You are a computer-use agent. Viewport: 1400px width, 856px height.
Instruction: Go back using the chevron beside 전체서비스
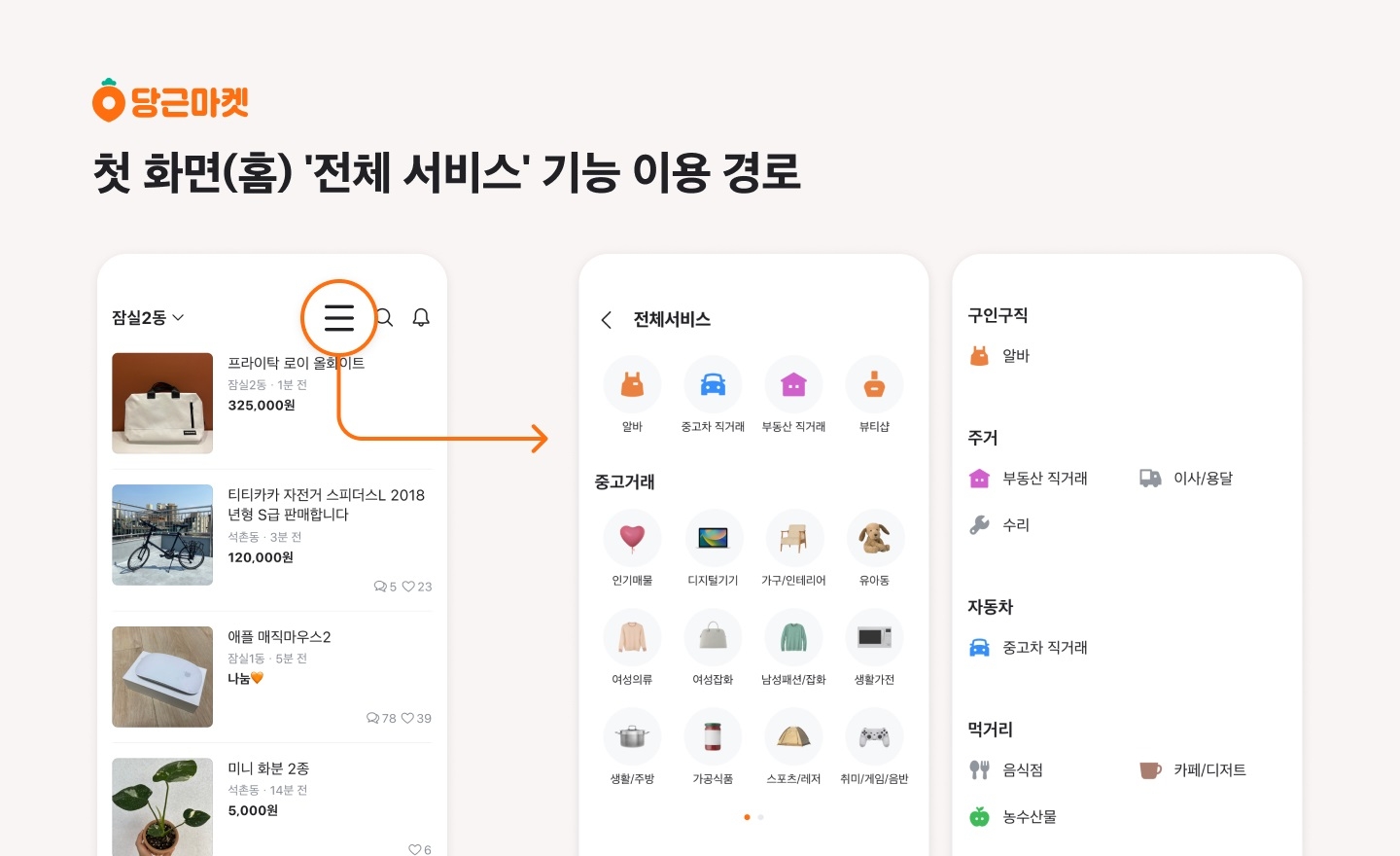pyautogui.click(x=607, y=320)
